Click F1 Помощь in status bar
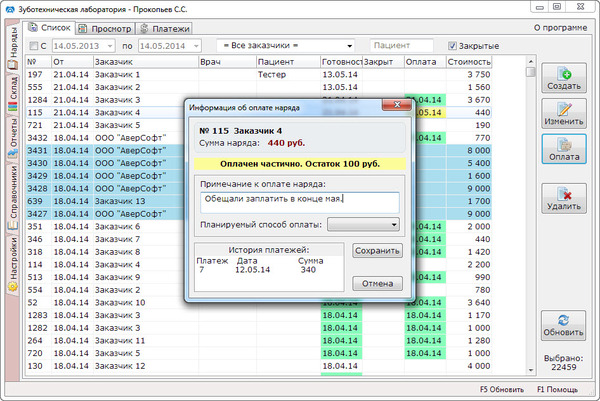 click(558, 389)
